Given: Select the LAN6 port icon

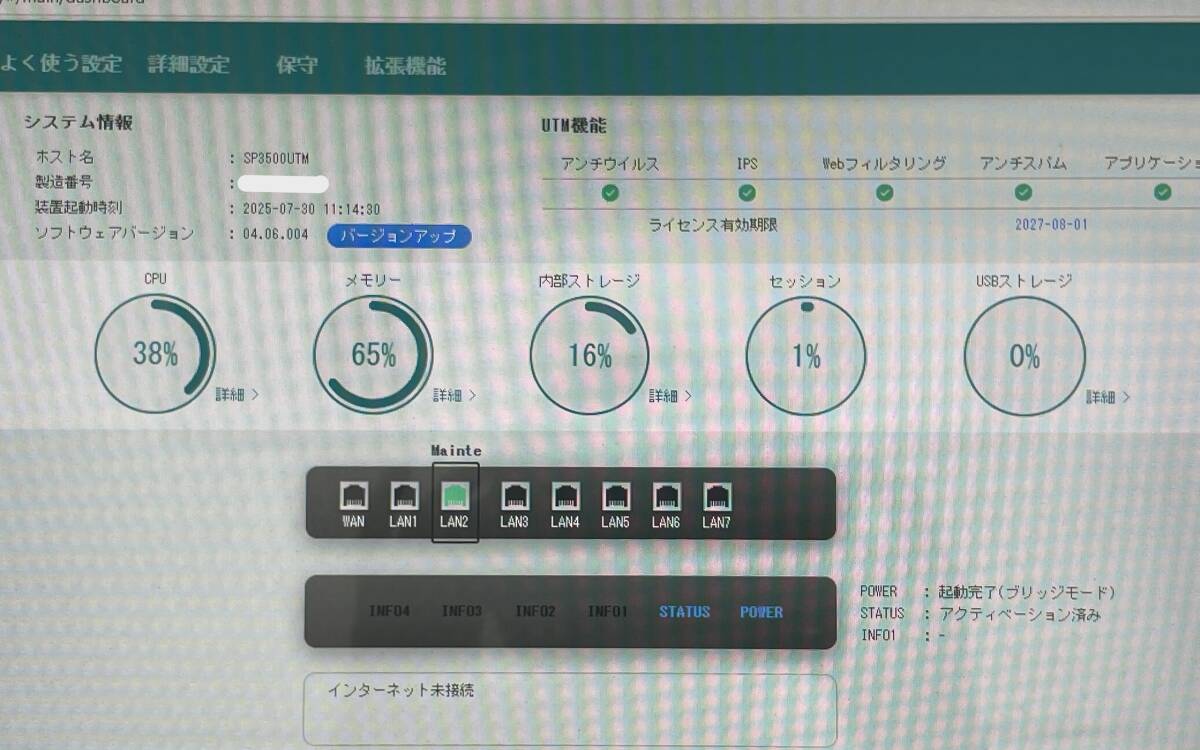Looking at the screenshot, I should point(667,496).
